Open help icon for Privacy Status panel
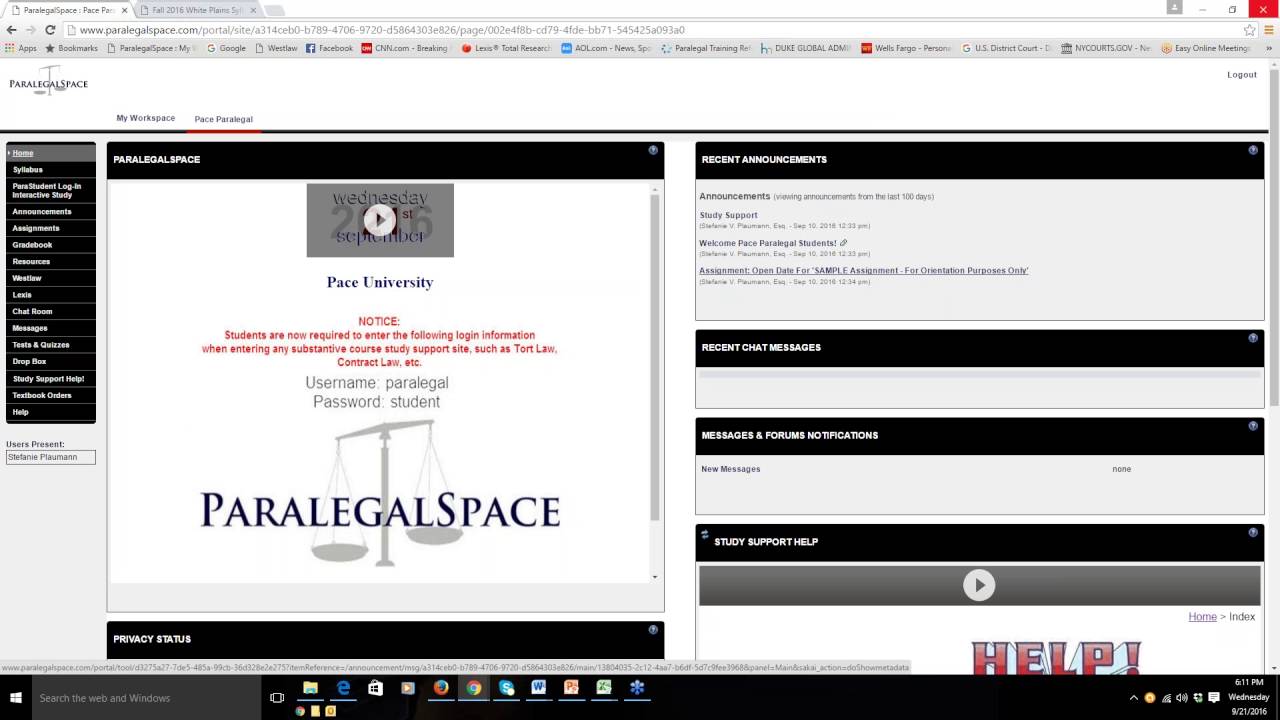This screenshot has width=1280, height=720. (x=653, y=630)
